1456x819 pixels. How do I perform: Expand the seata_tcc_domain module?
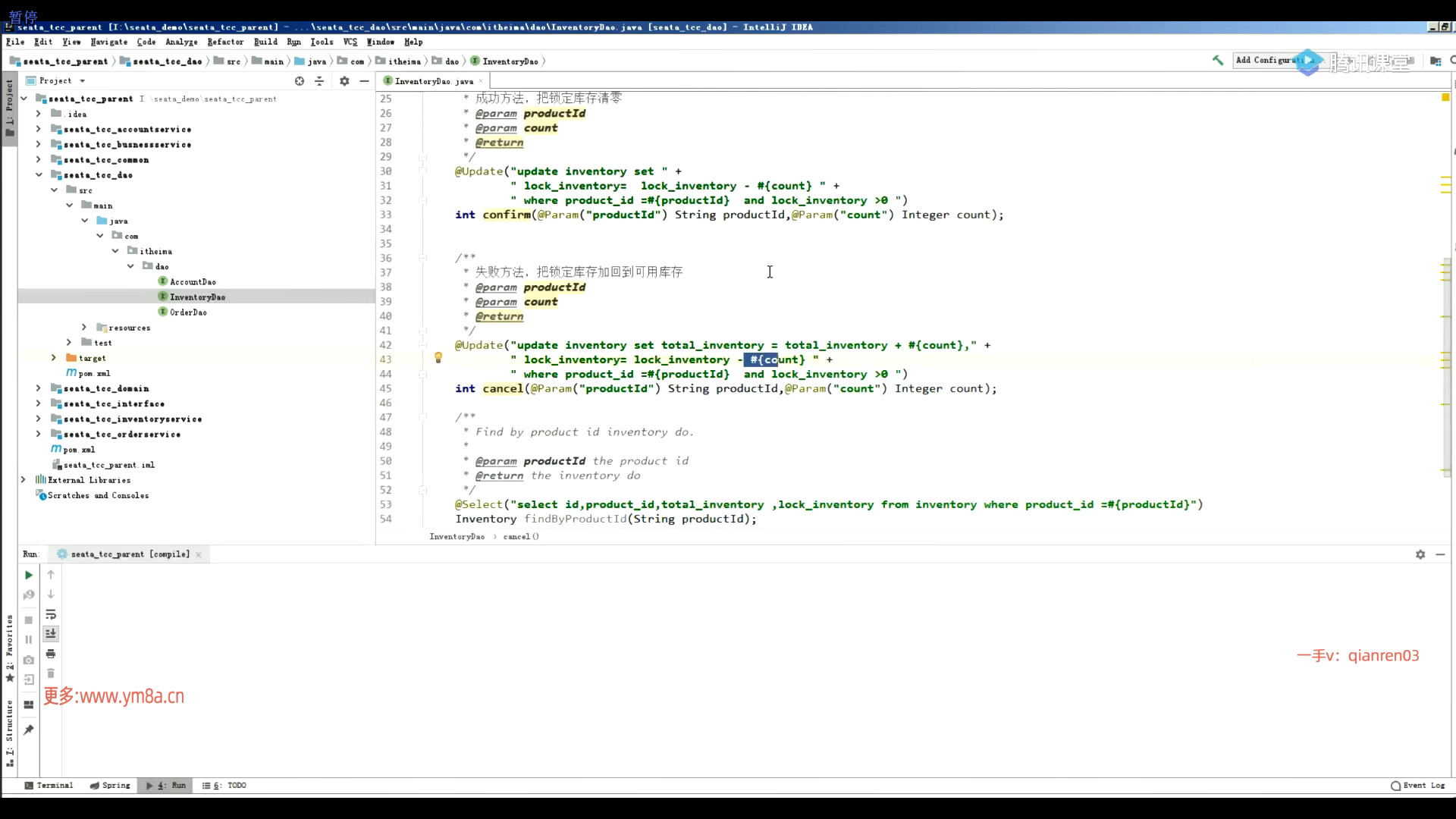[x=39, y=388]
